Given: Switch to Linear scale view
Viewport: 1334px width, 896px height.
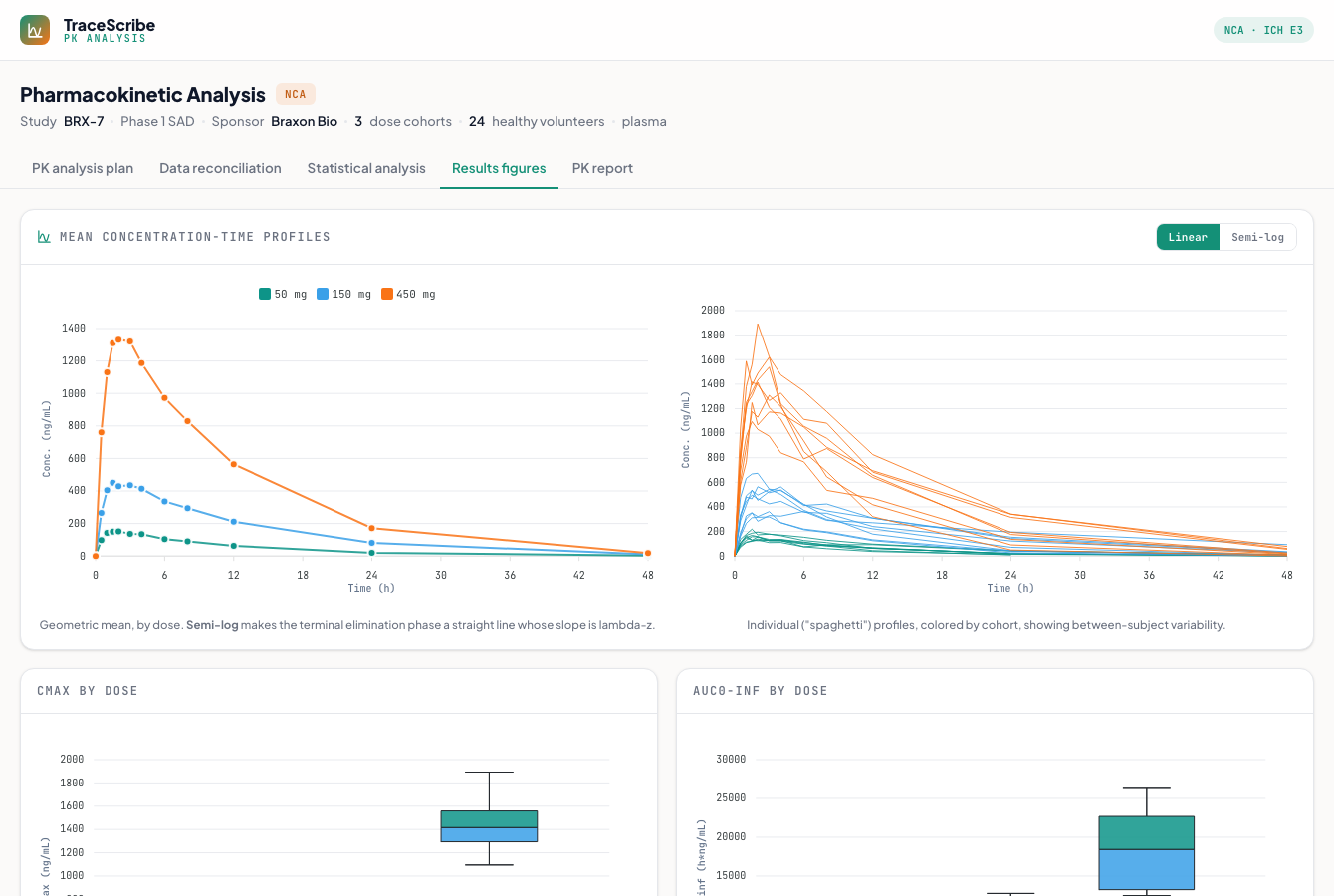Looking at the screenshot, I should (x=1188, y=237).
